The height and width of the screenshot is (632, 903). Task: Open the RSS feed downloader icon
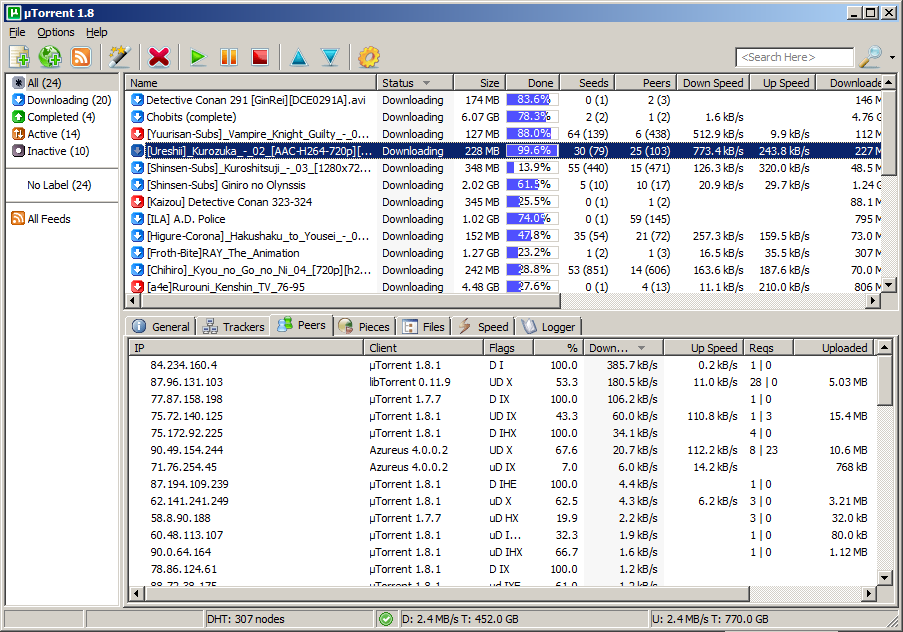coord(81,57)
